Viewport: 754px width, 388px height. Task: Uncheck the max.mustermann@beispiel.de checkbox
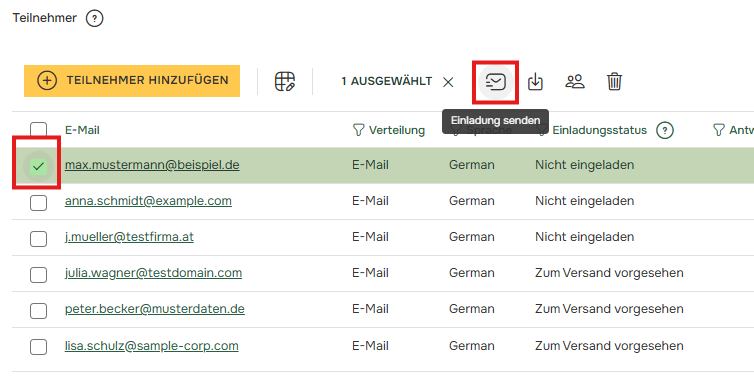pyautogui.click(x=38, y=166)
